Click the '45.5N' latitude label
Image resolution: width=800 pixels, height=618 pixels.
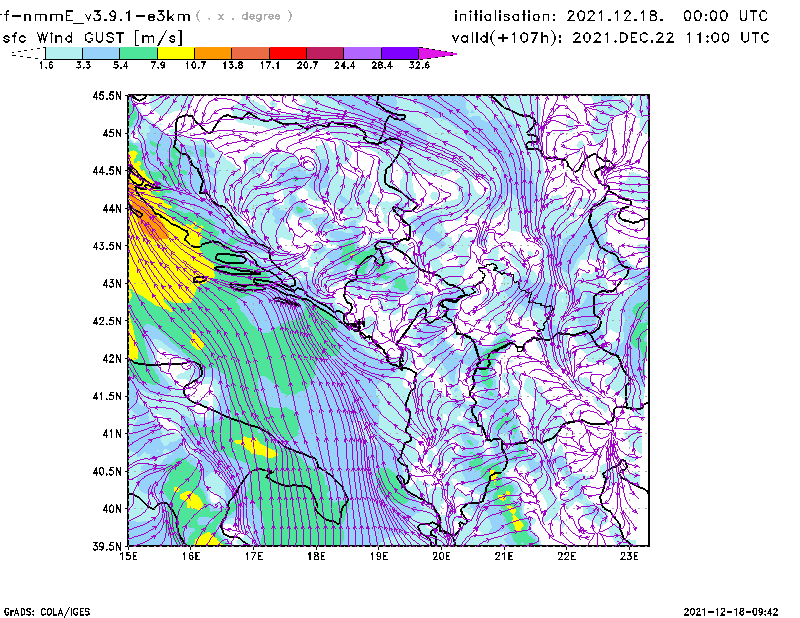pos(107,96)
